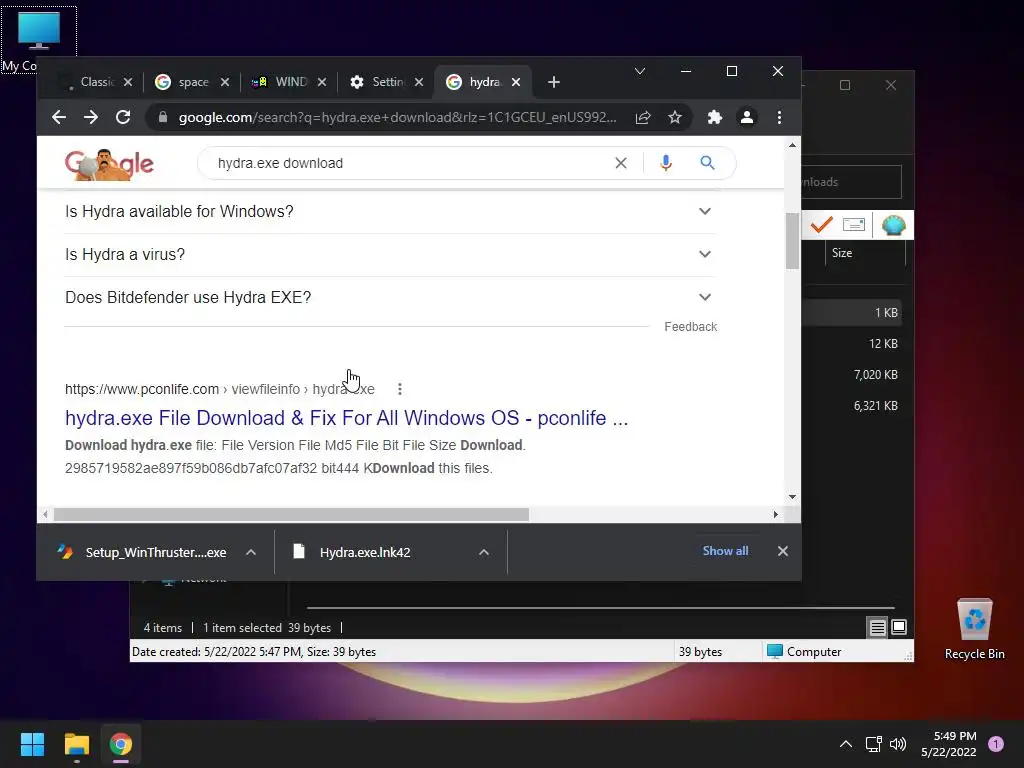1024x768 pixels.
Task: Clear the search box with the X
Action: 621,163
